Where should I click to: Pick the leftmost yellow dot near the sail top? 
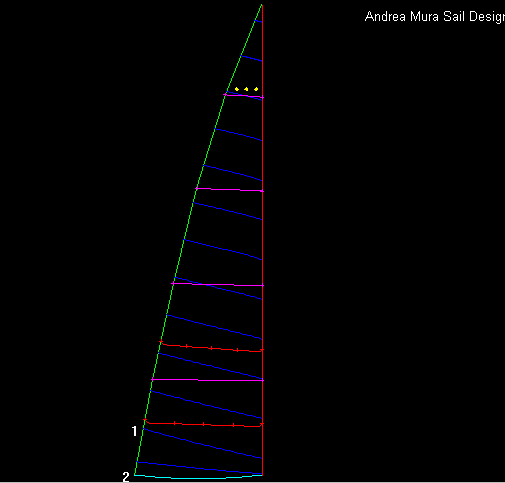pyautogui.click(x=237, y=89)
